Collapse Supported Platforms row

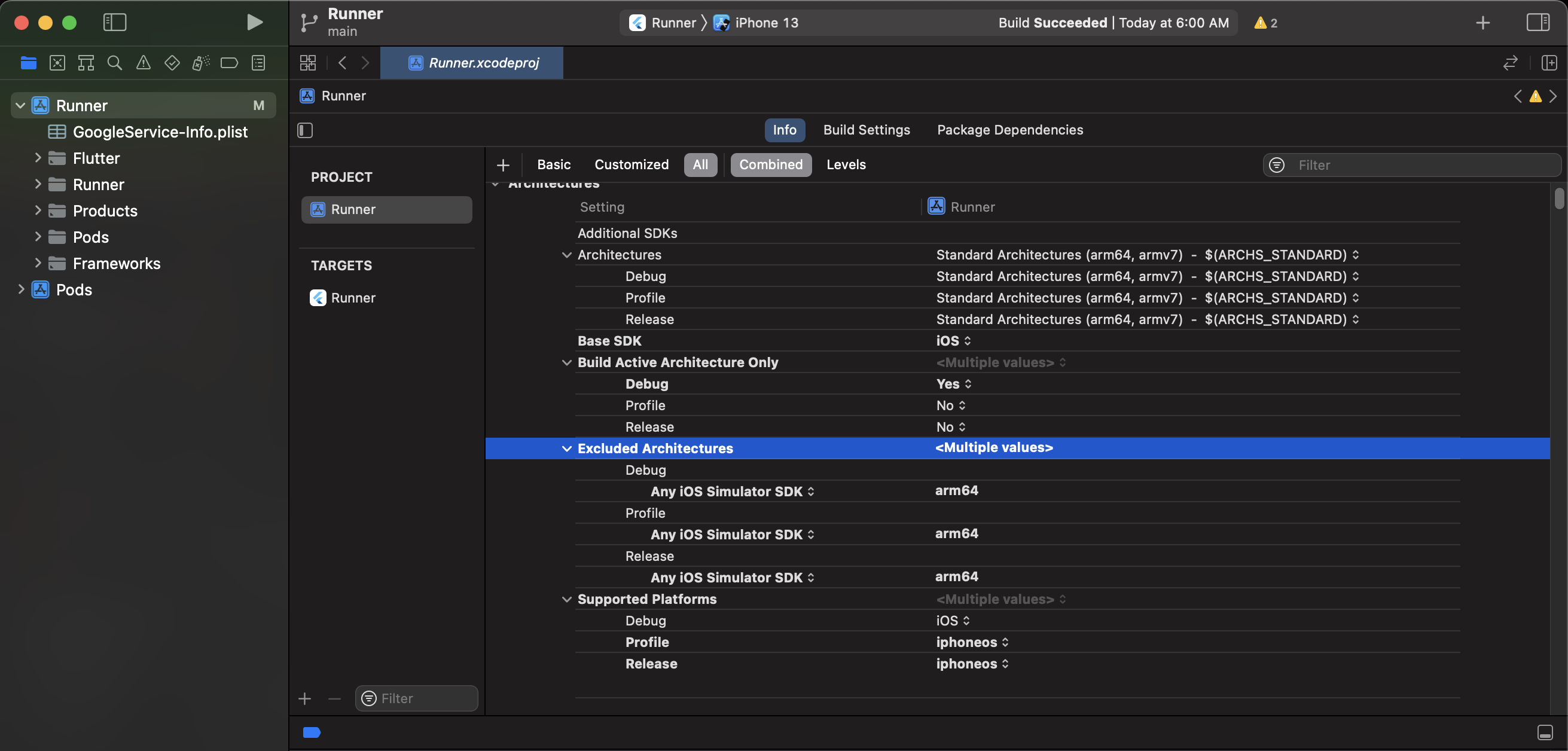click(566, 600)
